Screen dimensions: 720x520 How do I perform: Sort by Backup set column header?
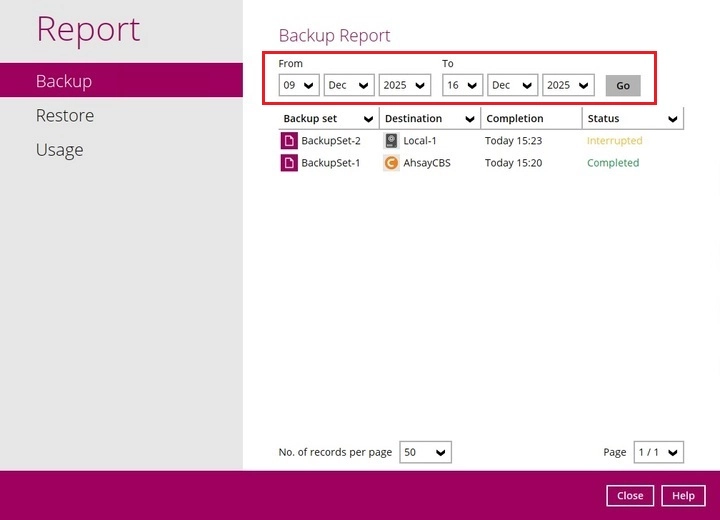click(x=310, y=119)
